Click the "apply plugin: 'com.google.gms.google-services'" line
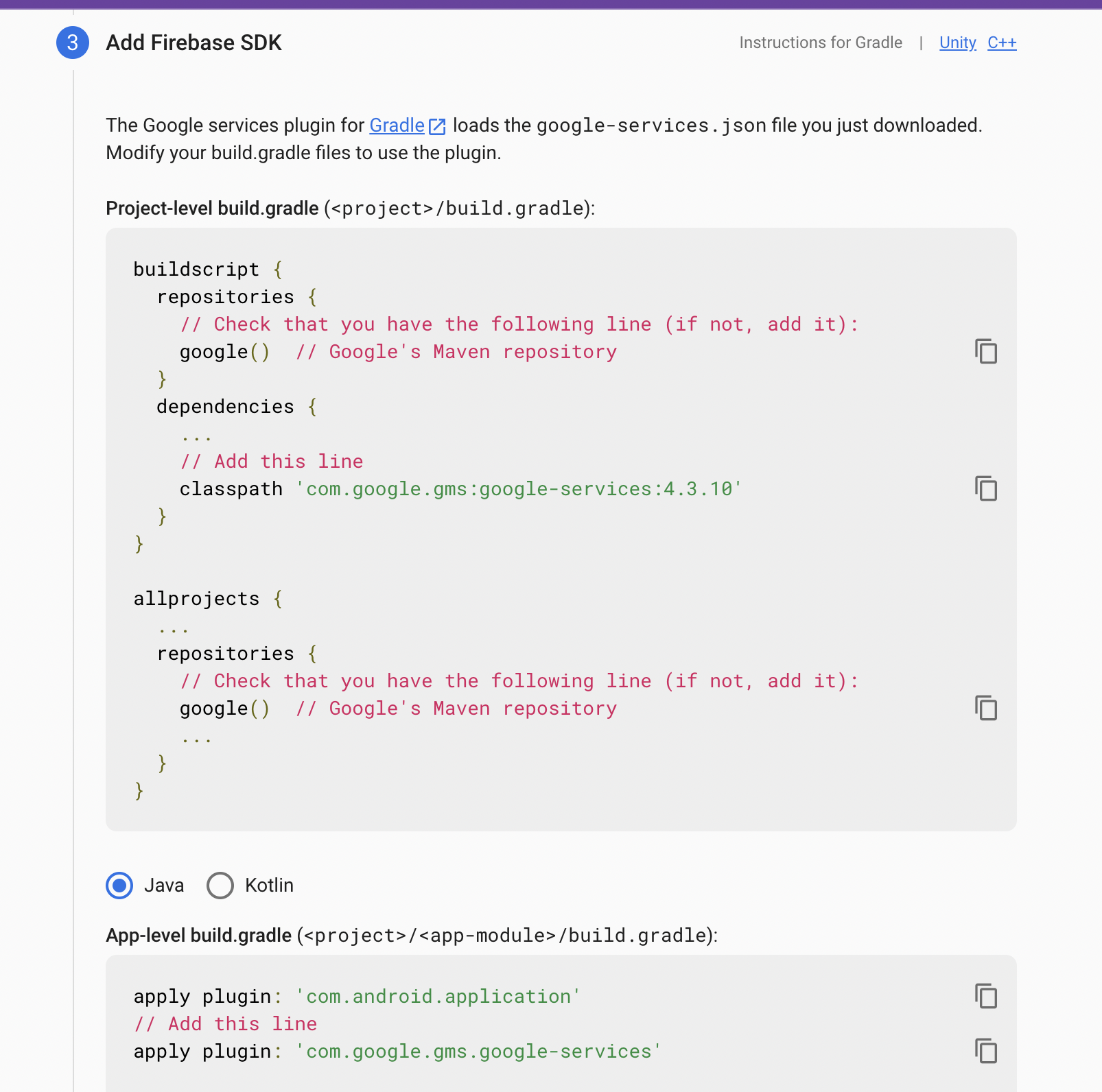Viewport: 1102px width, 1092px height. coord(397,1052)
